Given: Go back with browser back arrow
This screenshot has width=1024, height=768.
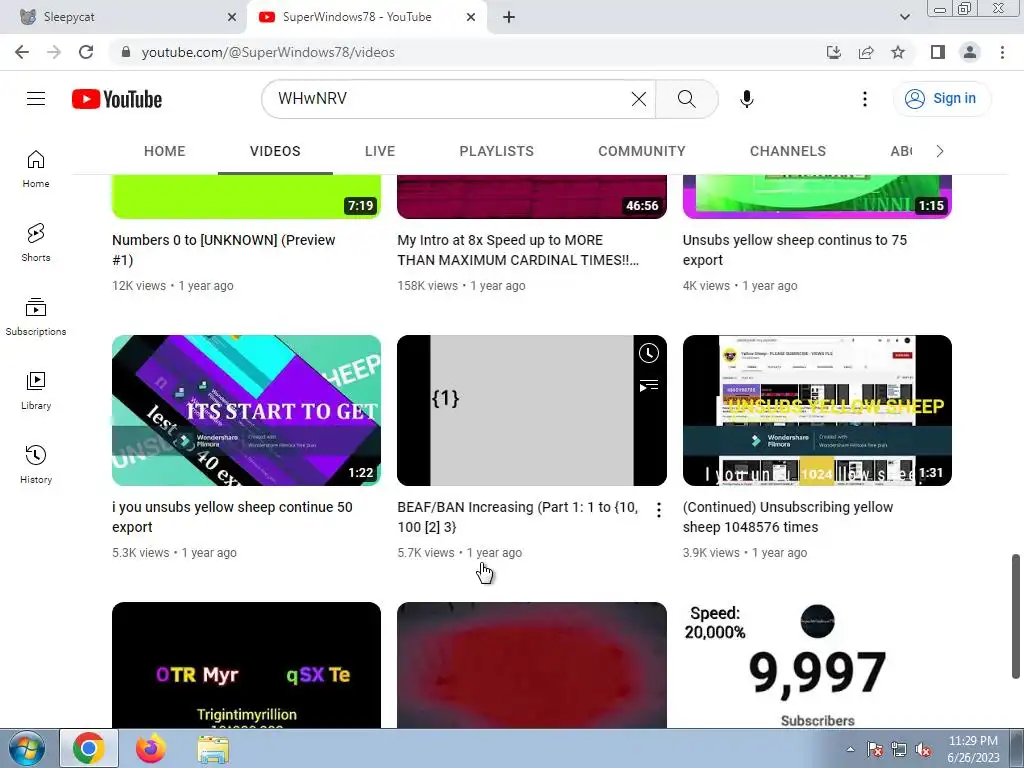Looking at the screenshot, I should click(22, 52).
